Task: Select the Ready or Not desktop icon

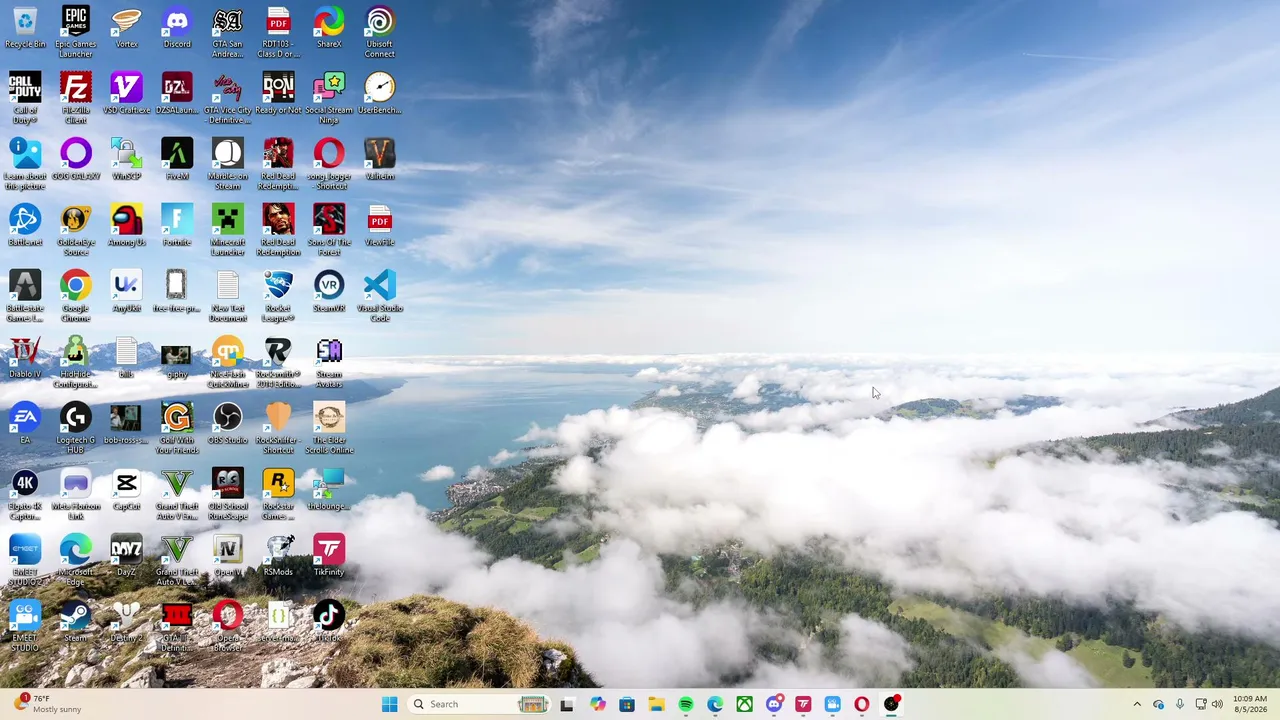Action: [278, 94]
